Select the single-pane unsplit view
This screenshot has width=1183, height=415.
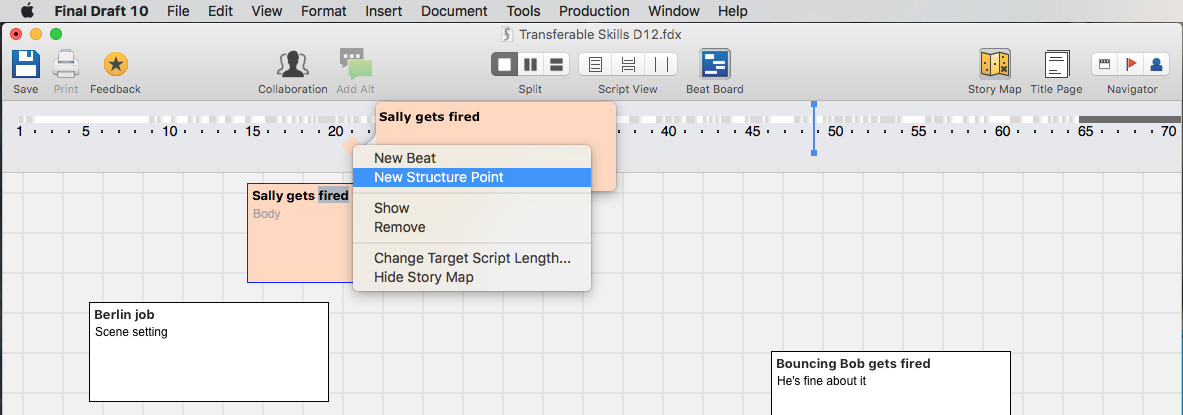click(505, 65)
